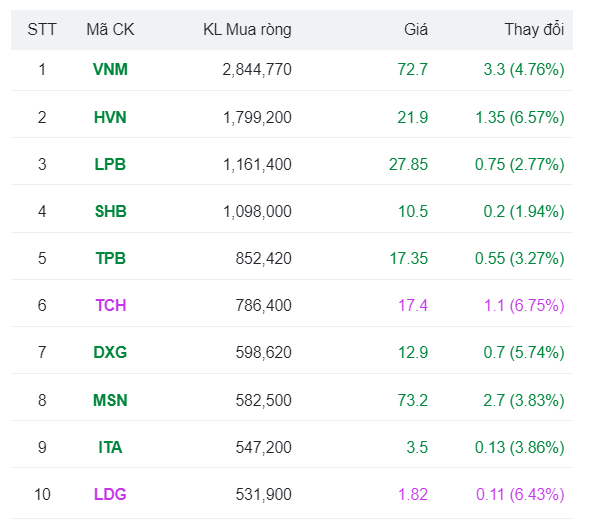The image size is (590, 531).
Task: Open the LPB stock code link
Action: pyautogui.click(x=110, y=164)
